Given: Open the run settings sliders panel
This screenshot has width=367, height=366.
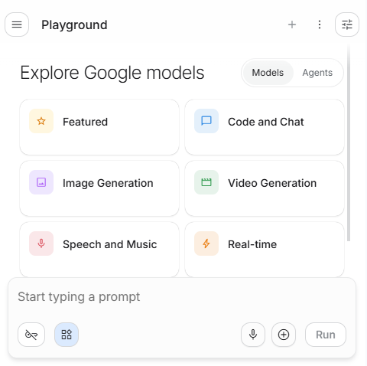Looking at the screenshot, I should (x=347, y=24).
